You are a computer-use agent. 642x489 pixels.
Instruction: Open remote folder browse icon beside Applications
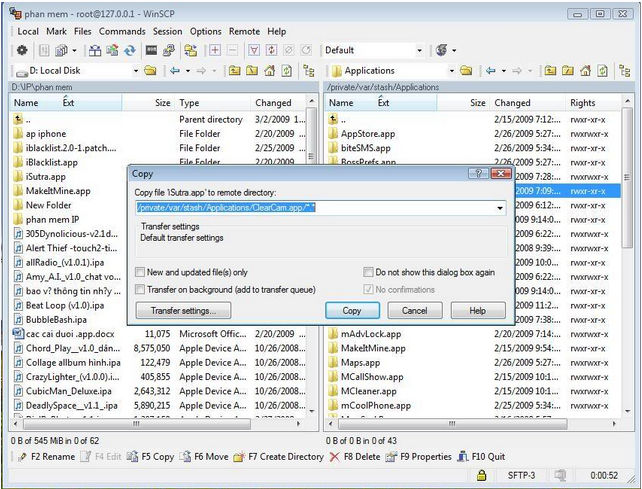466,71
